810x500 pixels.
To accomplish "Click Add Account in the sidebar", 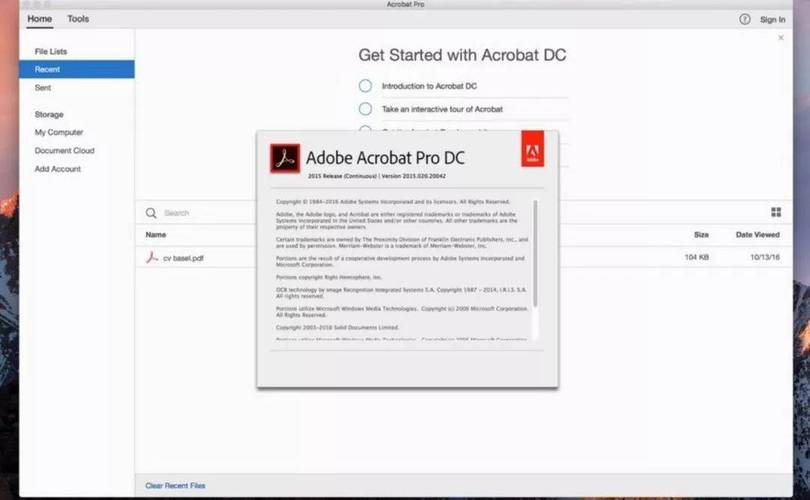I will pyautogui.click(x=58, y=169).
